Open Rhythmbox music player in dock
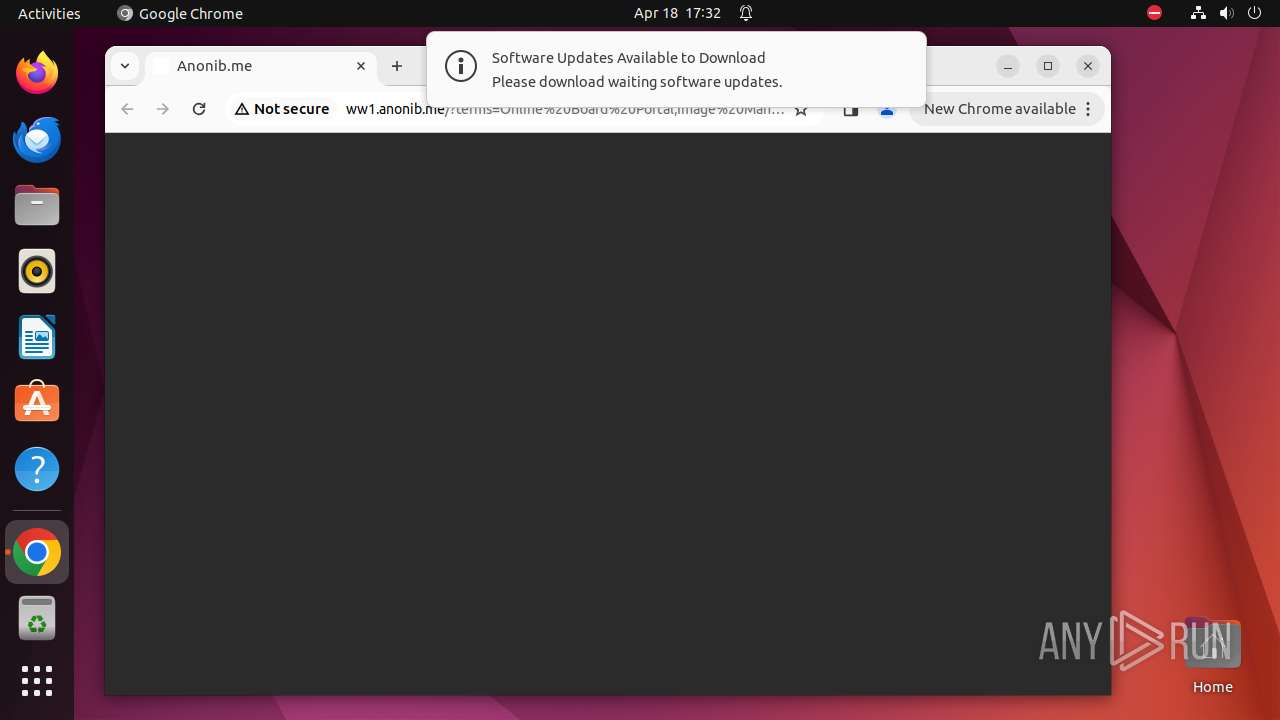Image resolution: width=1280 pixels, height=720 pixels. 37,271
